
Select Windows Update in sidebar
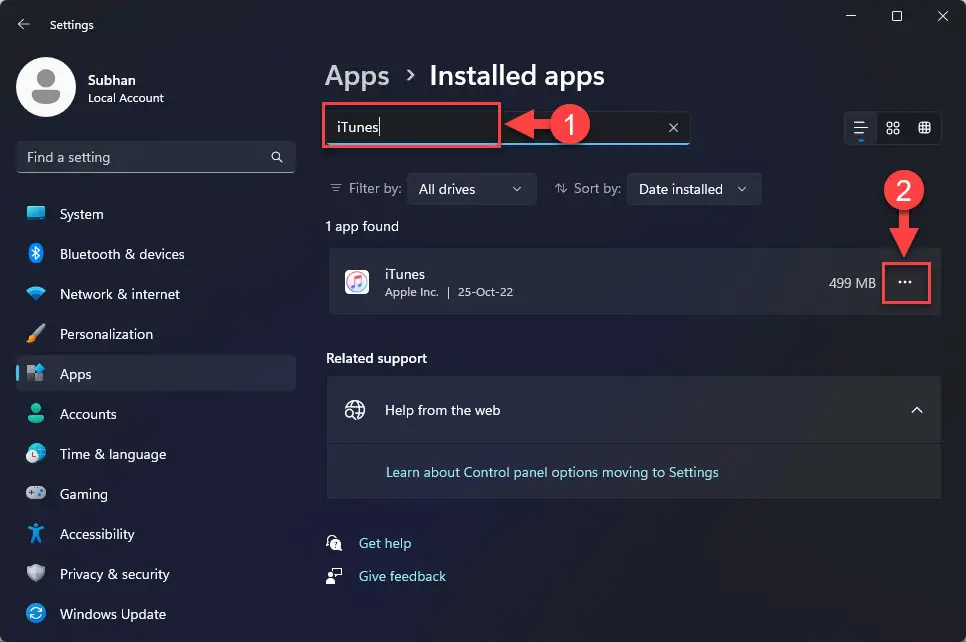[112, 614]
